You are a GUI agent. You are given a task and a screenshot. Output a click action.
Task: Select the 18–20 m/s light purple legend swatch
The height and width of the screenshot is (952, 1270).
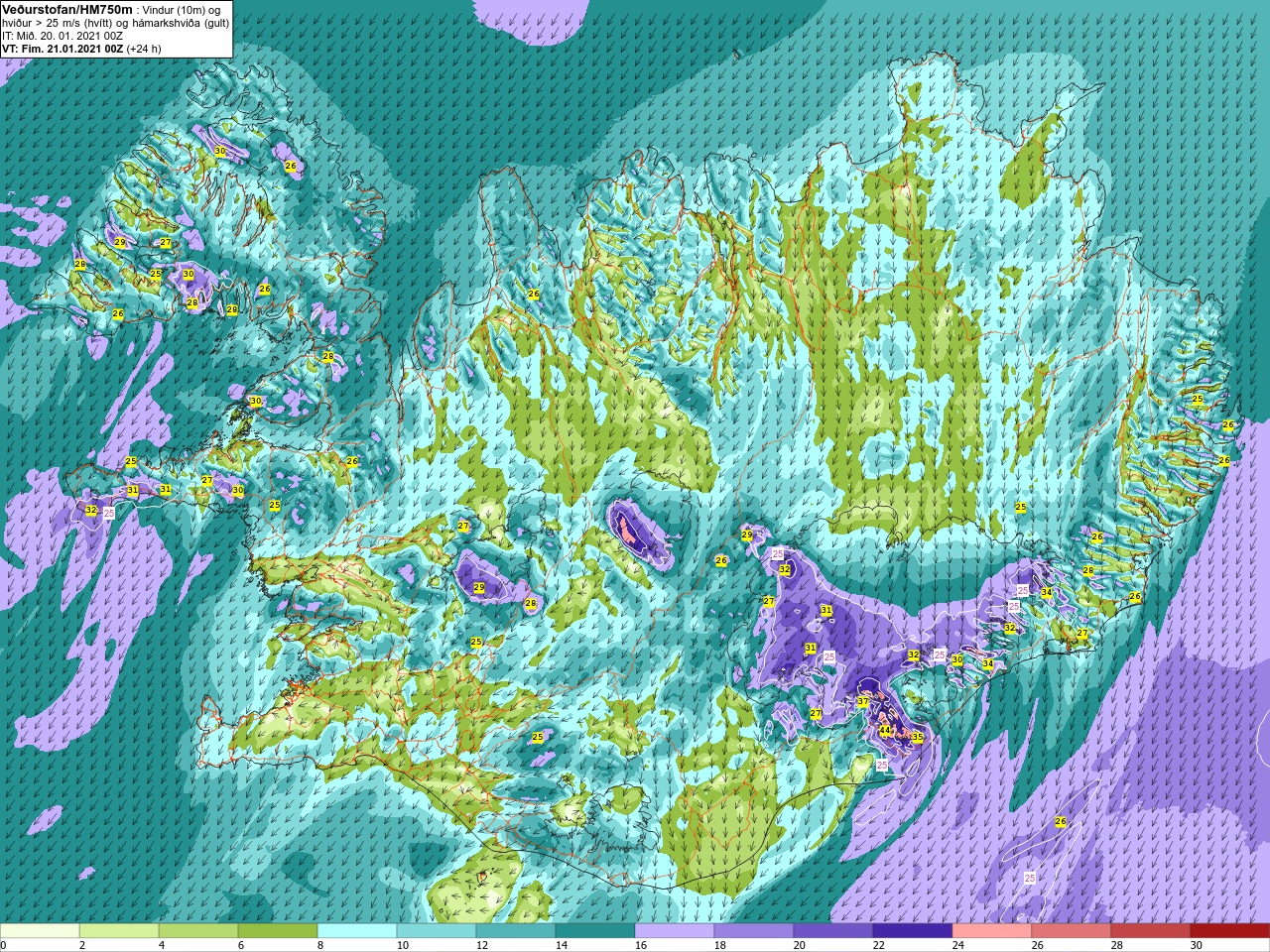754,931
